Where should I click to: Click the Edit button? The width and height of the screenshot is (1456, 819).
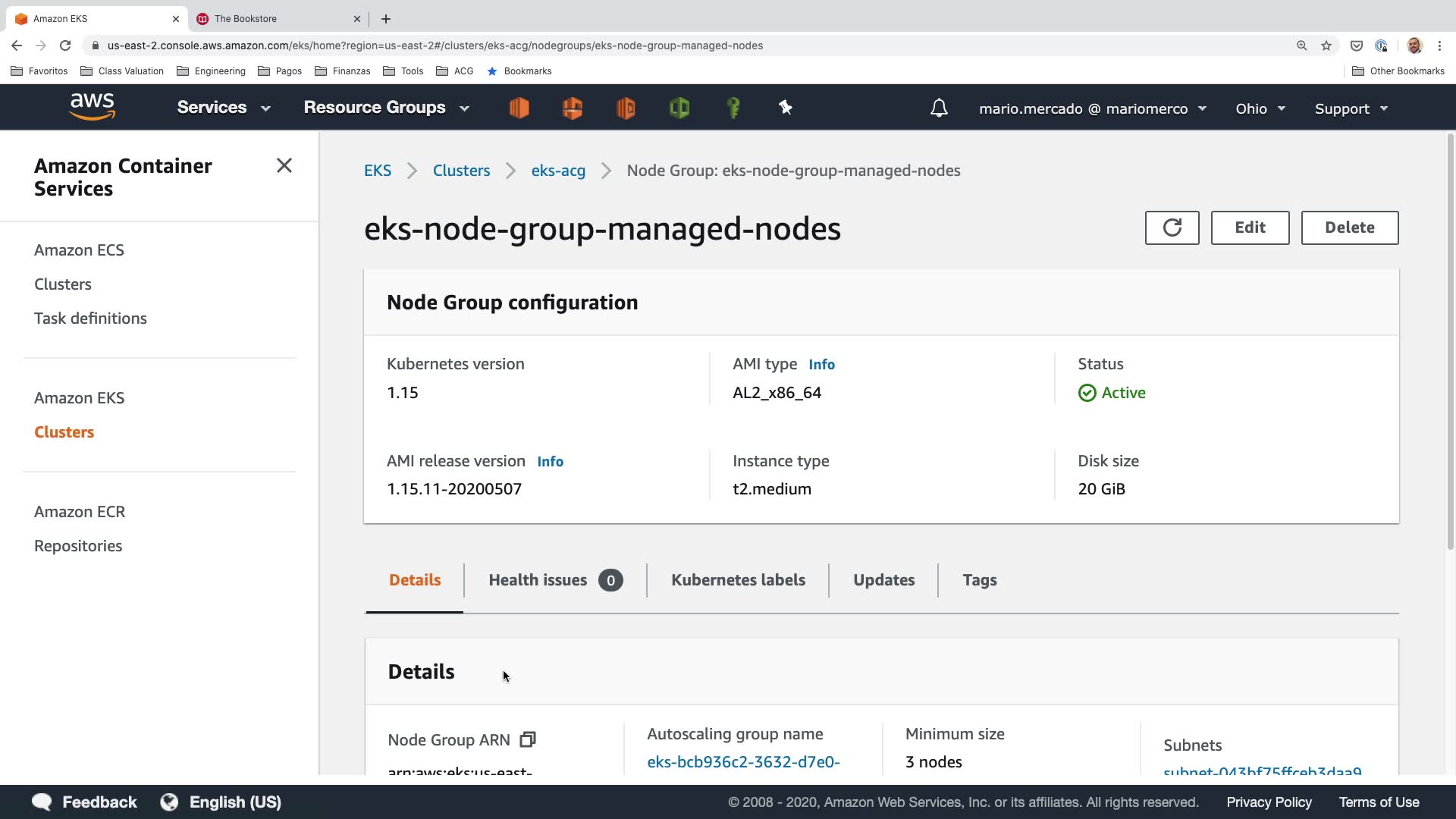(1250, 227)
